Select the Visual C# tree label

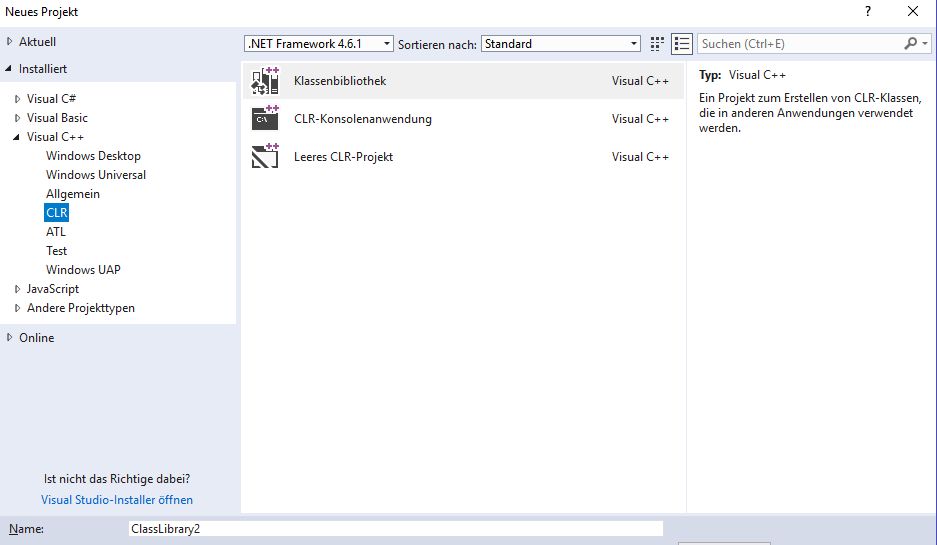click(x=51, y=99)
